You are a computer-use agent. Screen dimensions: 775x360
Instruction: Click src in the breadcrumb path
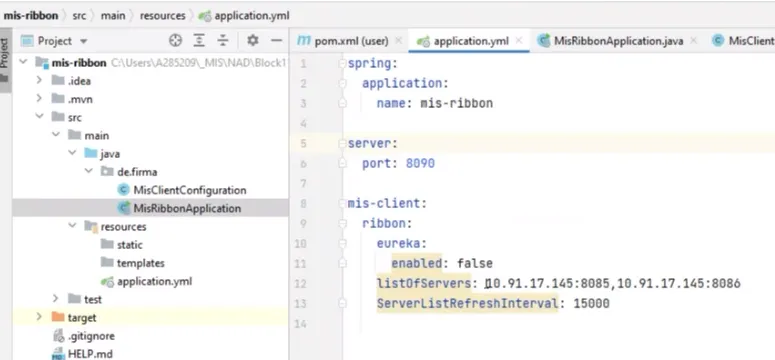coord(79,16)
